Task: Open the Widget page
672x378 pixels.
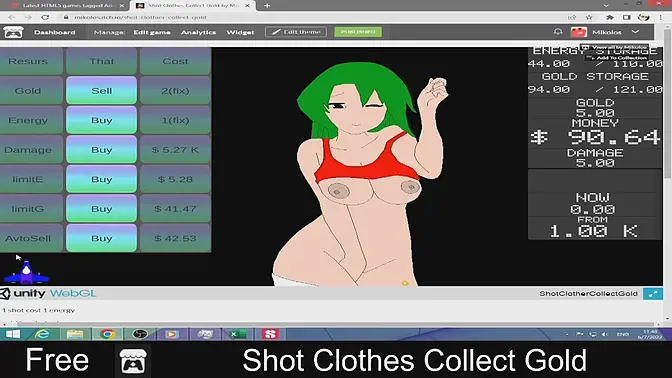Action: [x=240, y=32]
